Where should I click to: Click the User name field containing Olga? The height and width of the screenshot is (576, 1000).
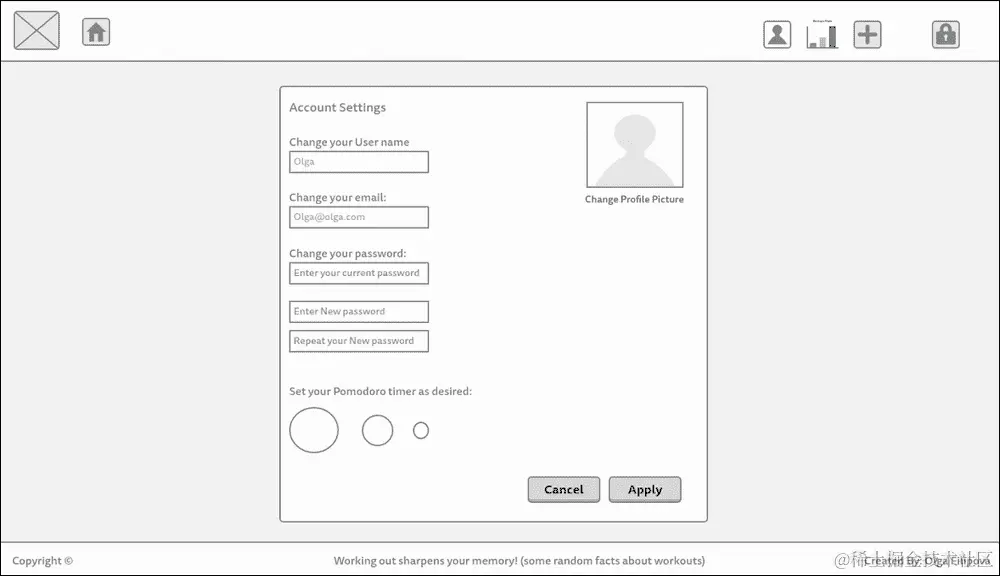point(358,162)
